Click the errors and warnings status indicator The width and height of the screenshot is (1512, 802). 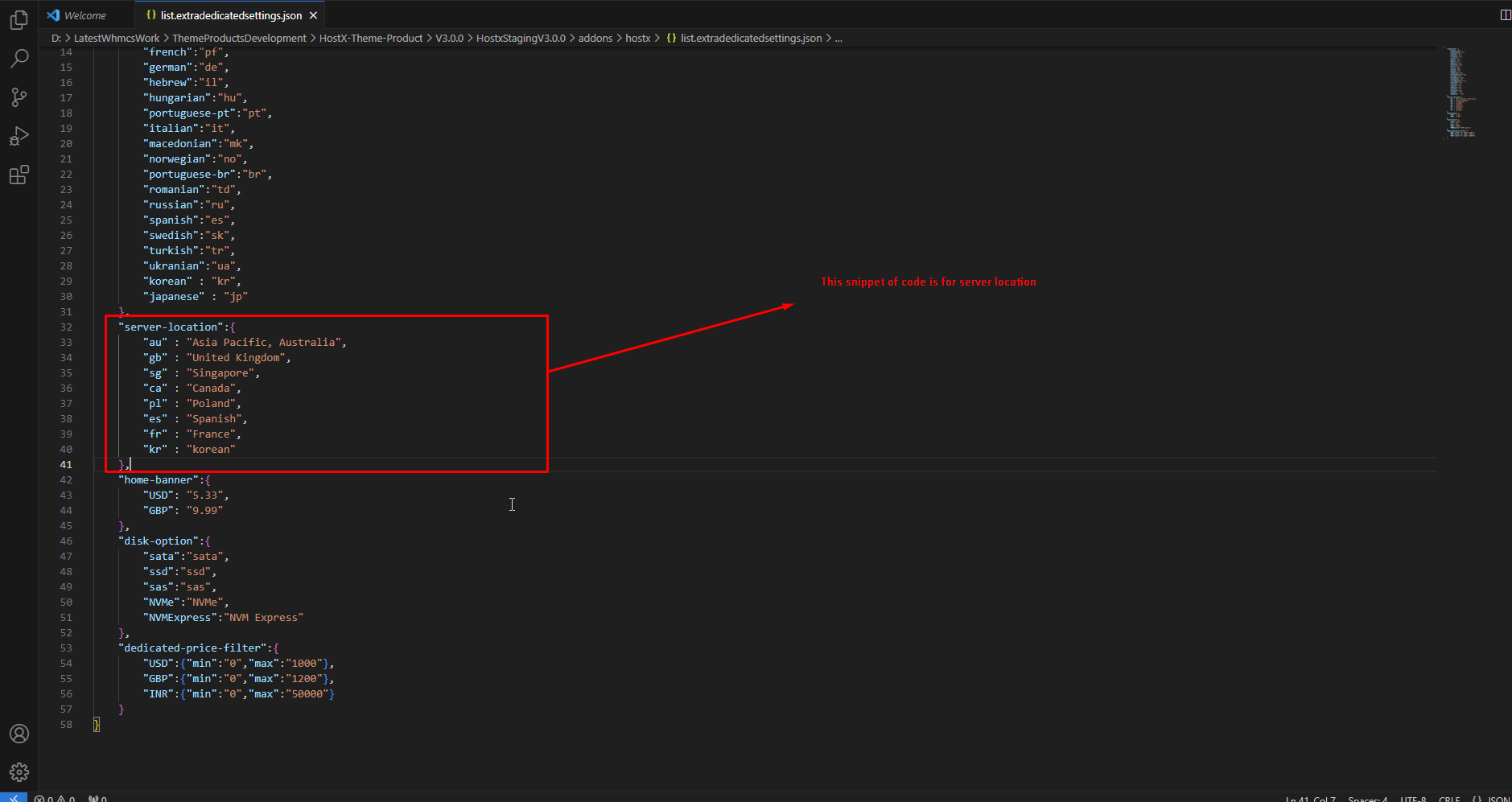coord(55,799)
